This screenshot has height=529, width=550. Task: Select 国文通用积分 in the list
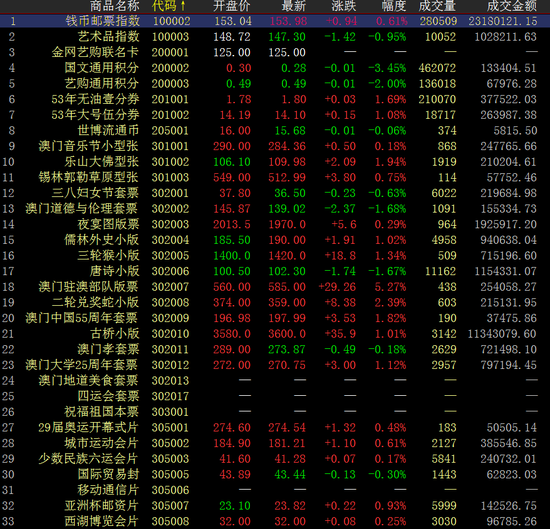pos(275,68)
